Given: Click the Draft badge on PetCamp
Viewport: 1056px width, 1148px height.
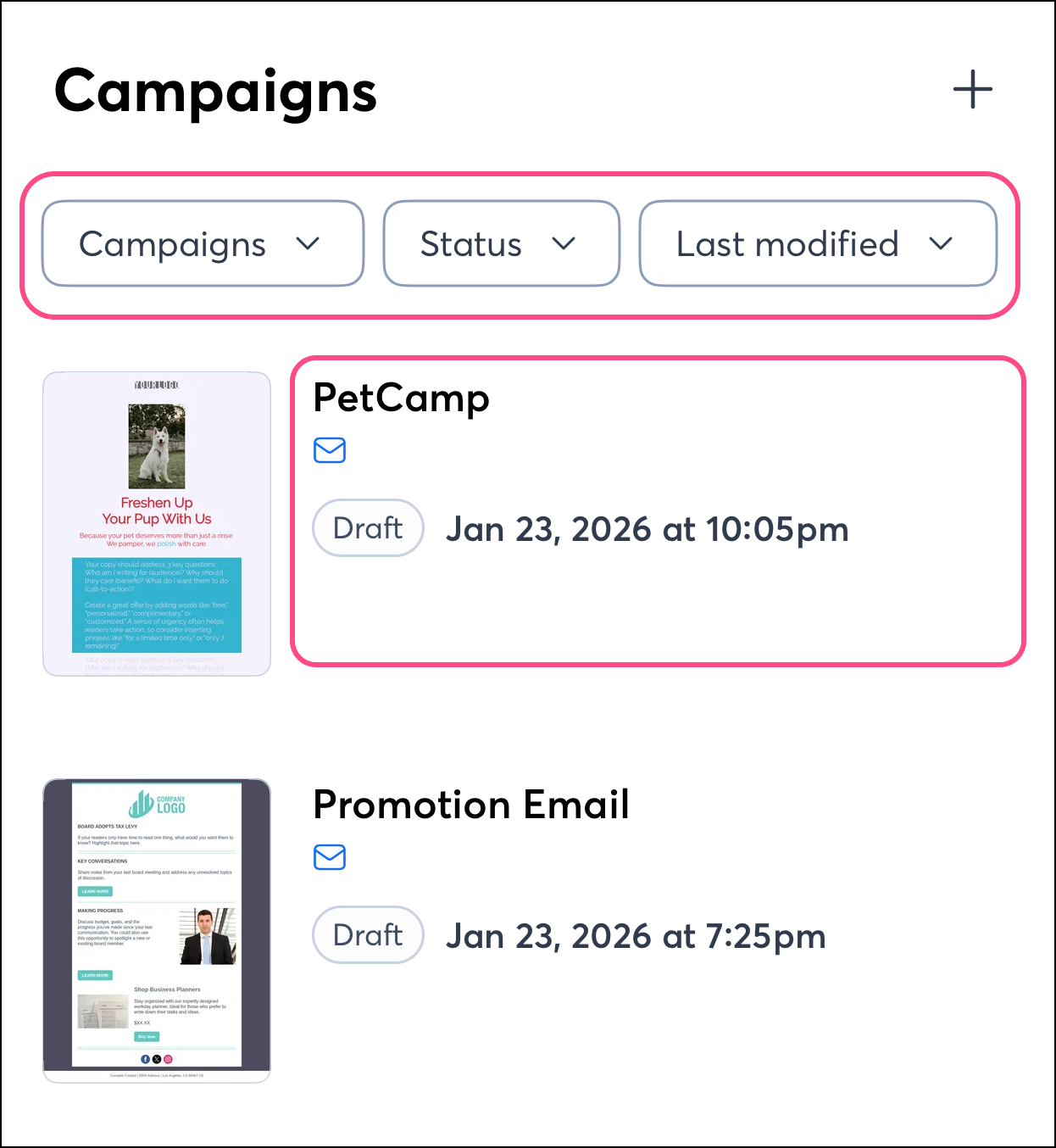Looking at the screenshot, I should click(368, 527).
